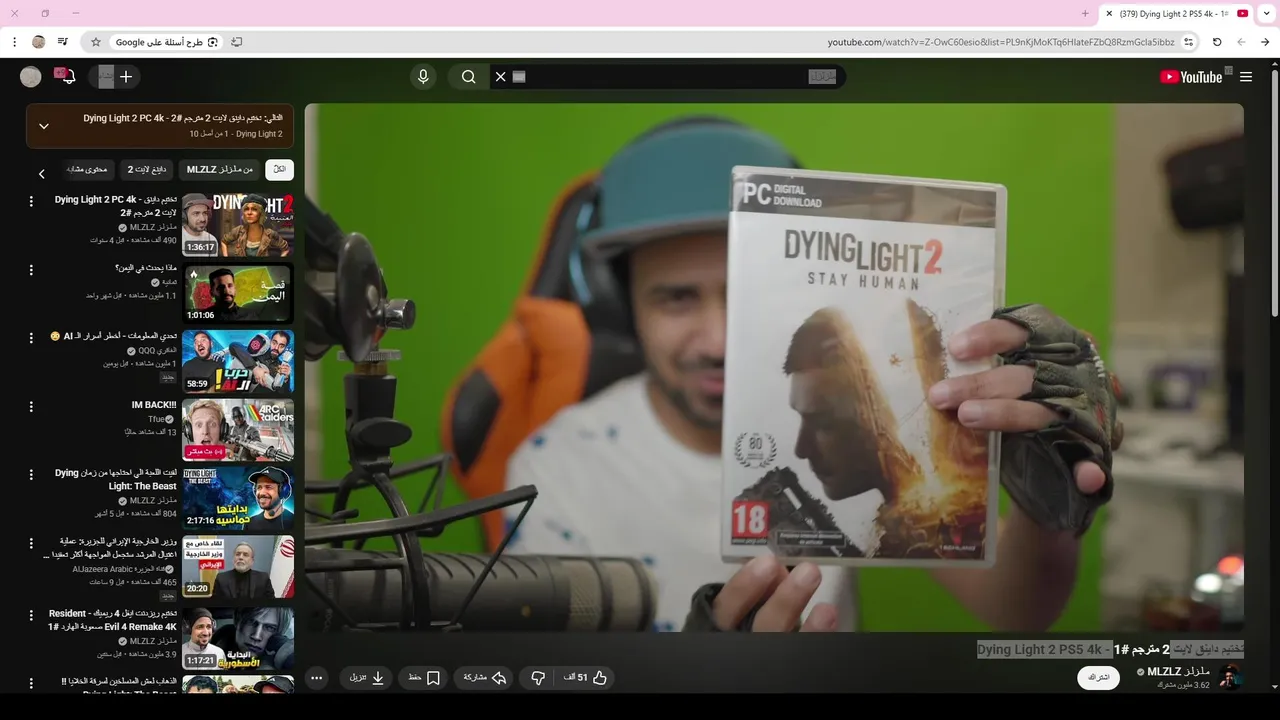Play the 58:59 AI challenge thumbnail

(238, 361)
